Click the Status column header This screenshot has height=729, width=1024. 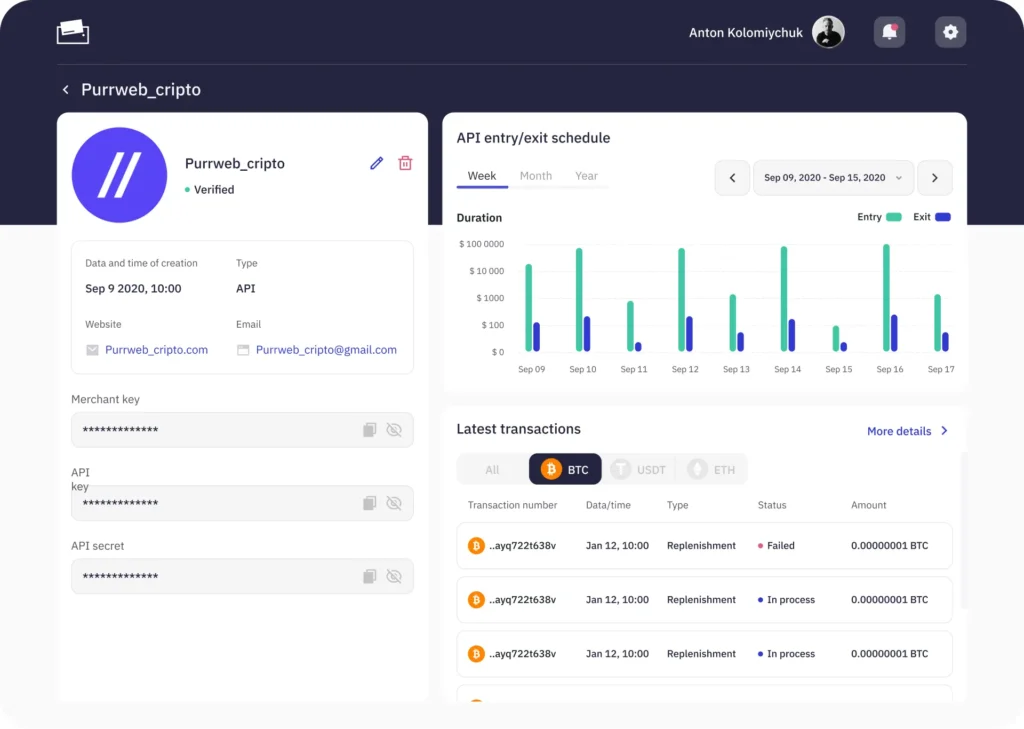point(771,505)
